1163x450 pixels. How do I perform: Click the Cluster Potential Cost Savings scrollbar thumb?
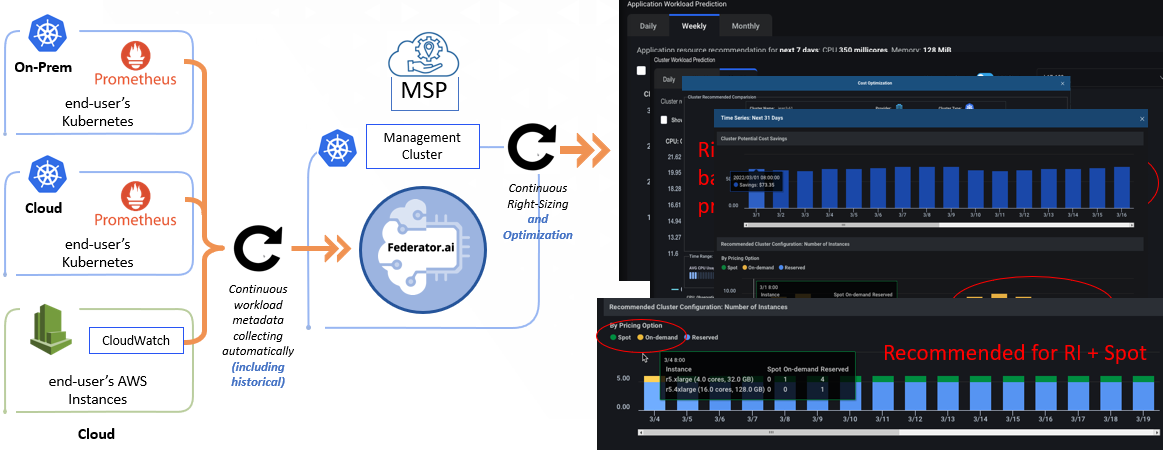click(x=843, y=225)
